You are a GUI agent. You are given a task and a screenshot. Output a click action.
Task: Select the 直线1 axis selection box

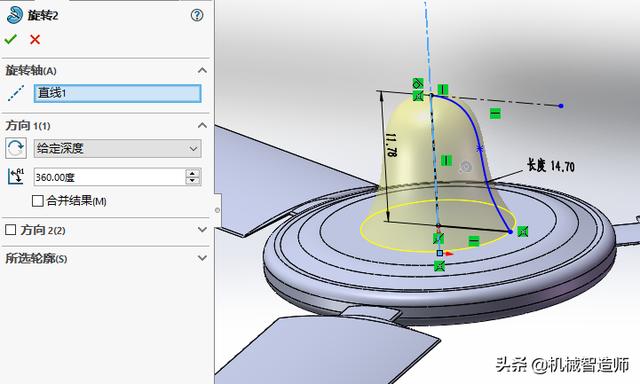118,93
